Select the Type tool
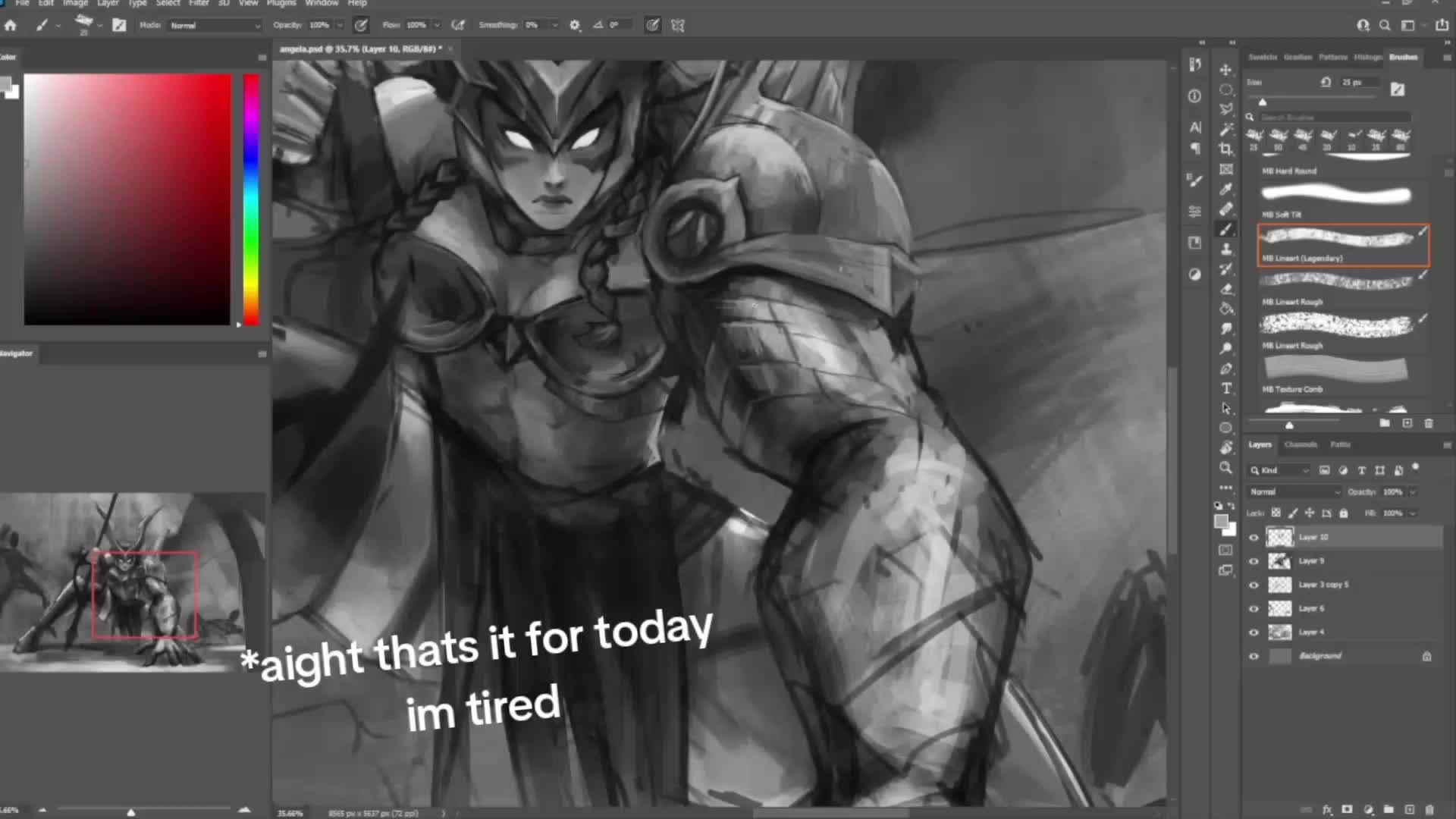The width and height of the screenshot is (1456, 819). (x=1225, y=388)
